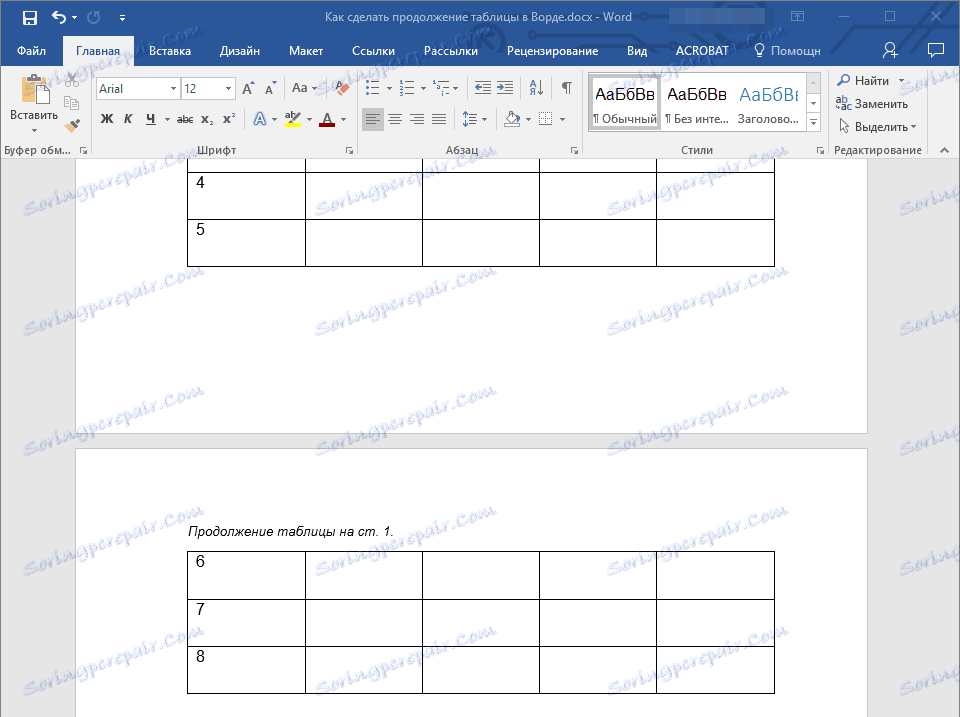Open the comments speech bubble icon
This screenshot has height=717, width=960.
pyautogui.click(x=936, y=50)
